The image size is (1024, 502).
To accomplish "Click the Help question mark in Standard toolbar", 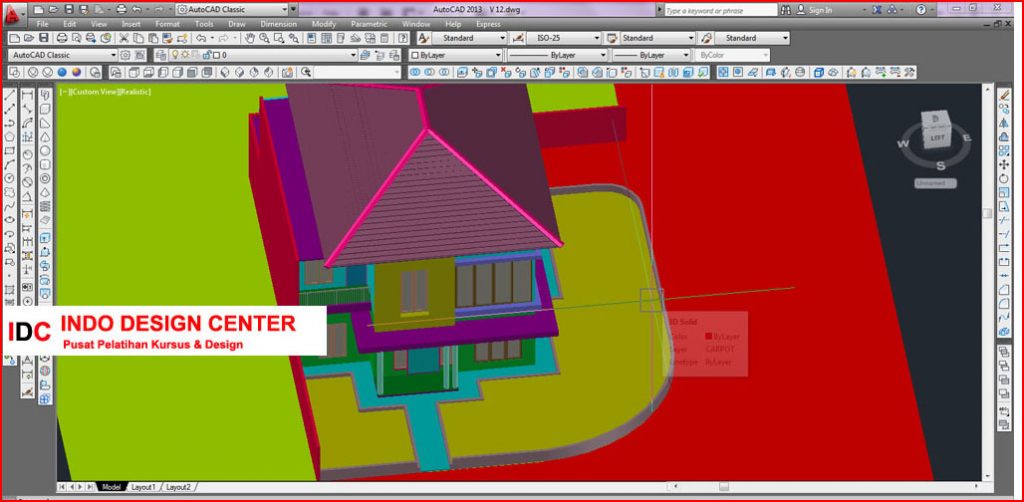I will (404, 38).
